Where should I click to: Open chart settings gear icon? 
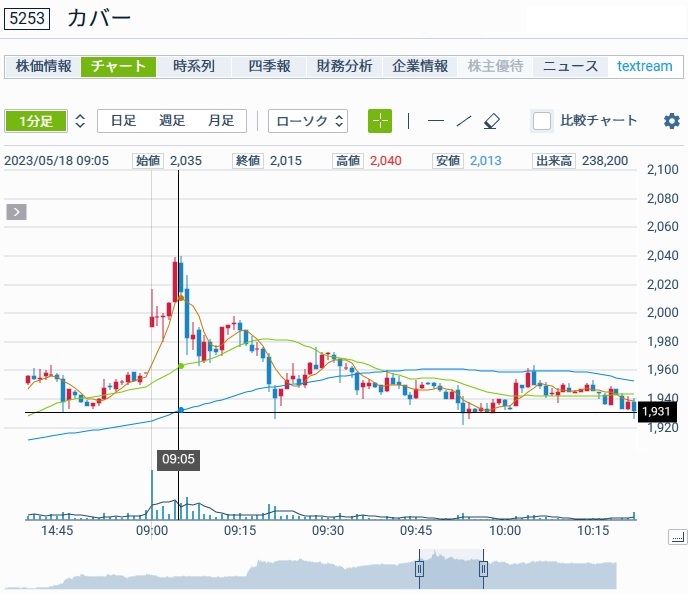point(671,121)
